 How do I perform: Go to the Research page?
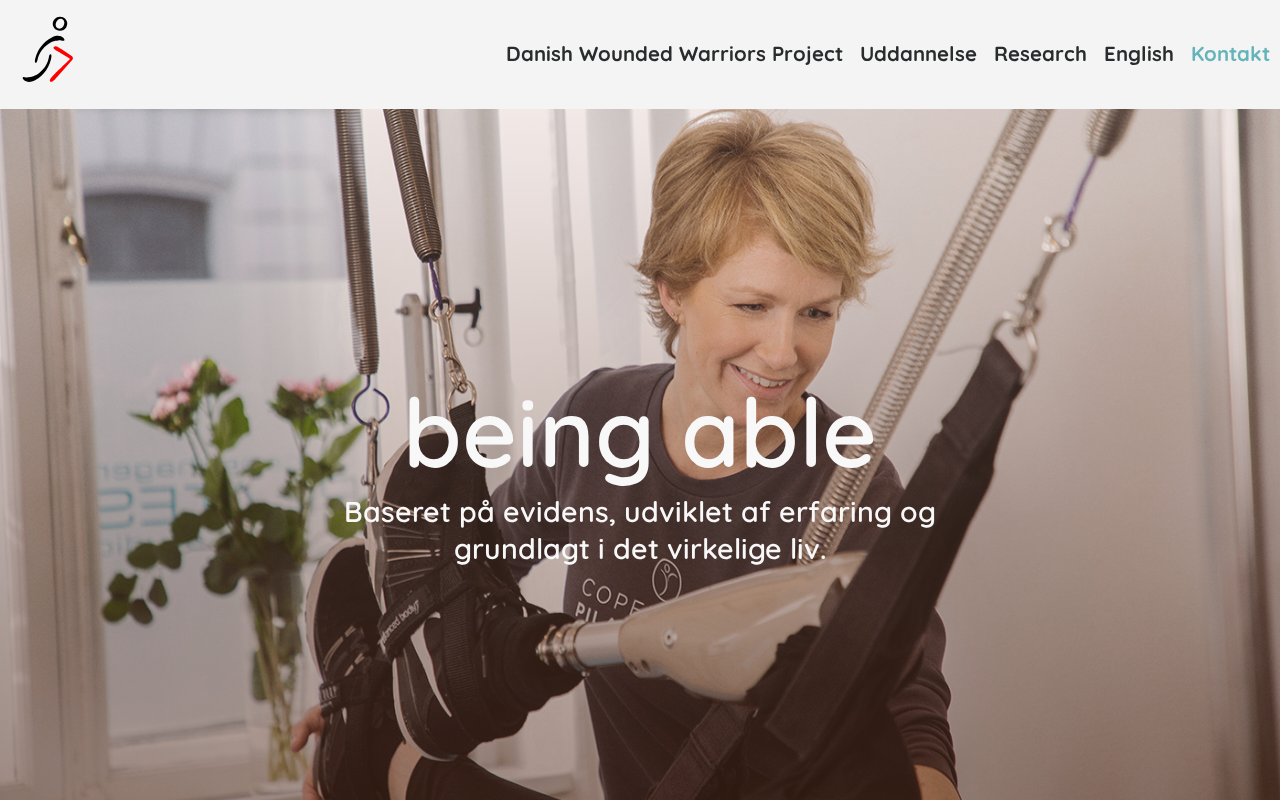coord(1040,54)
